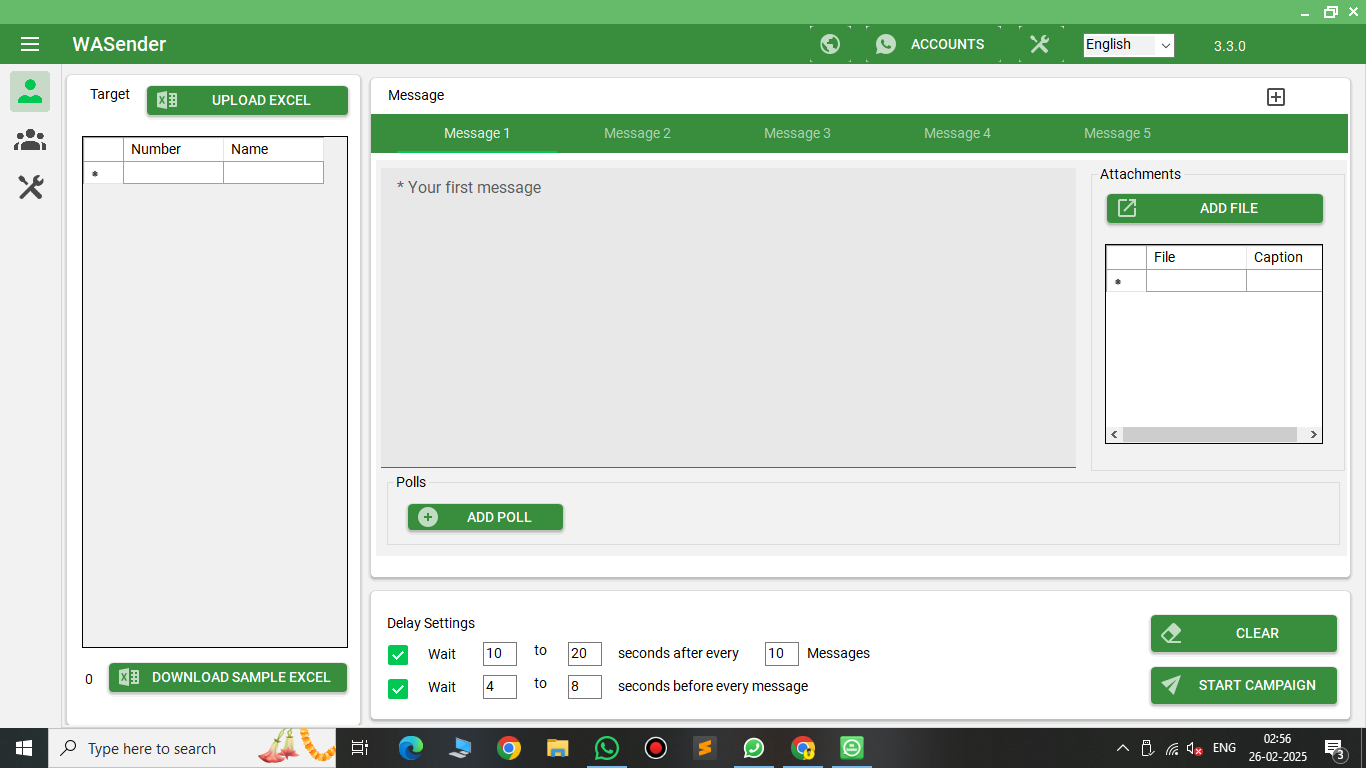Switch to Message 1 tab
Screen dimensions: 1366x768
(x=477, y=133)
